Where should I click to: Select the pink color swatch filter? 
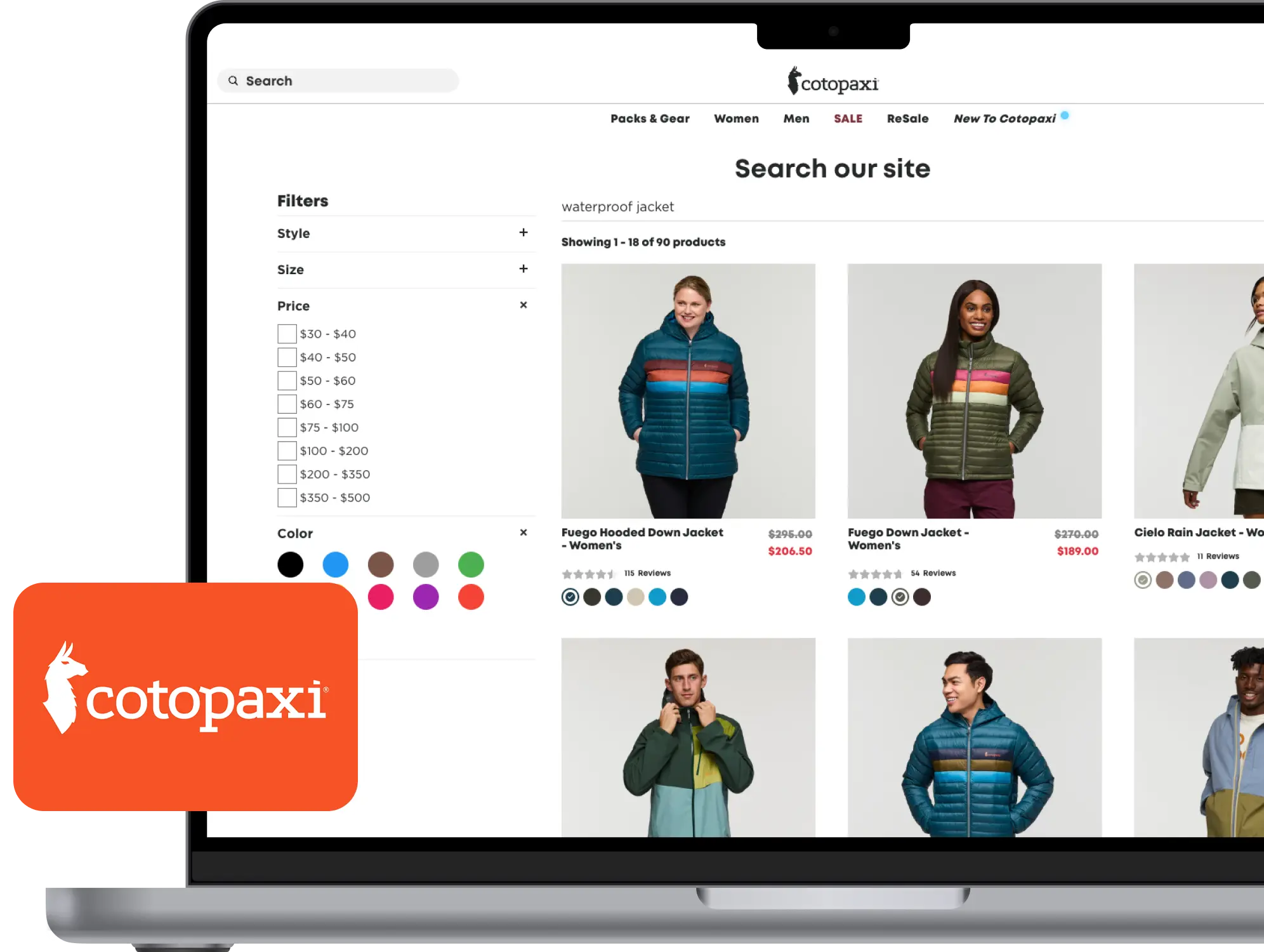click(x=380, y=598)
